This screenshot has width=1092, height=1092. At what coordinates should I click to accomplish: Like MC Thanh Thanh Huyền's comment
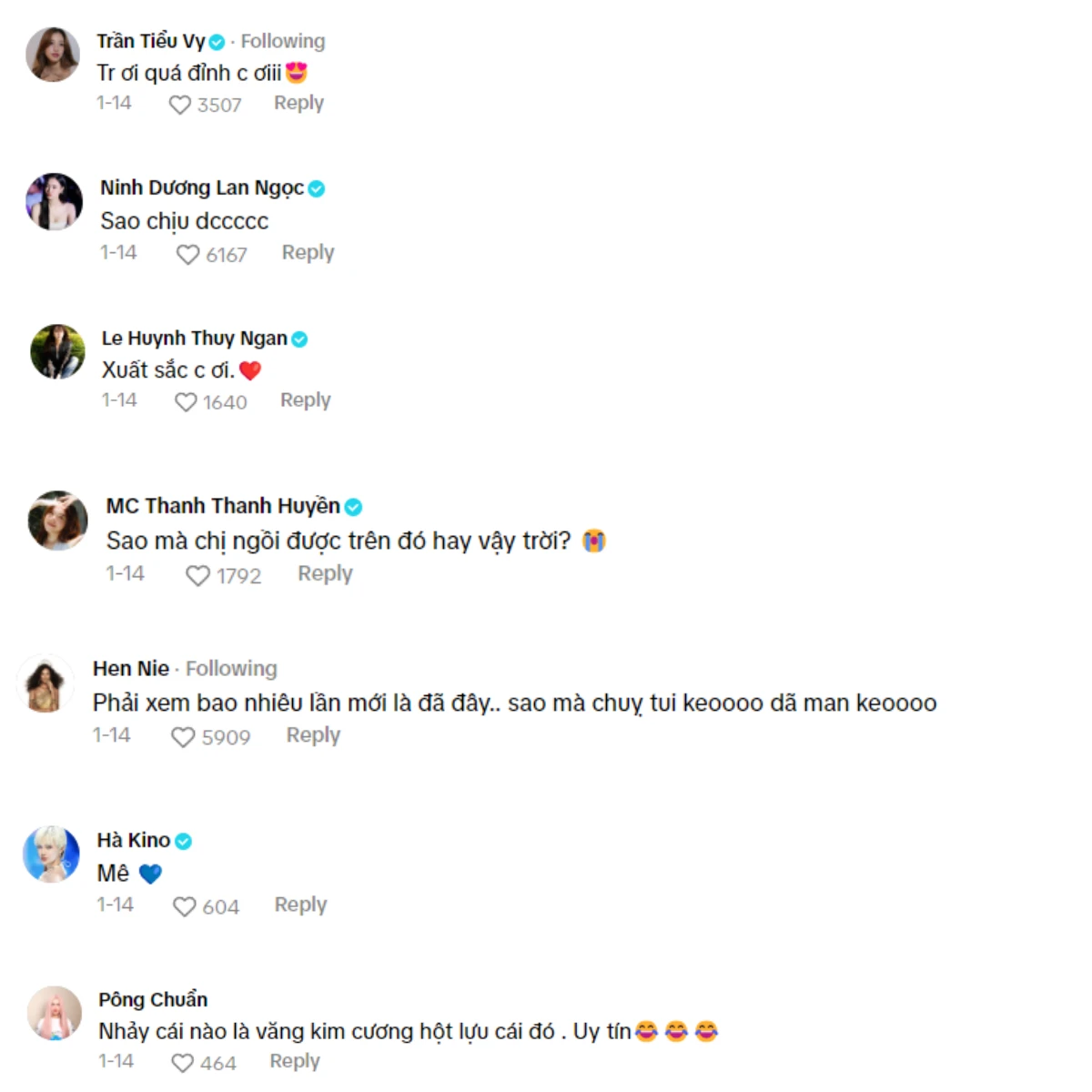[x=197, y=576]
